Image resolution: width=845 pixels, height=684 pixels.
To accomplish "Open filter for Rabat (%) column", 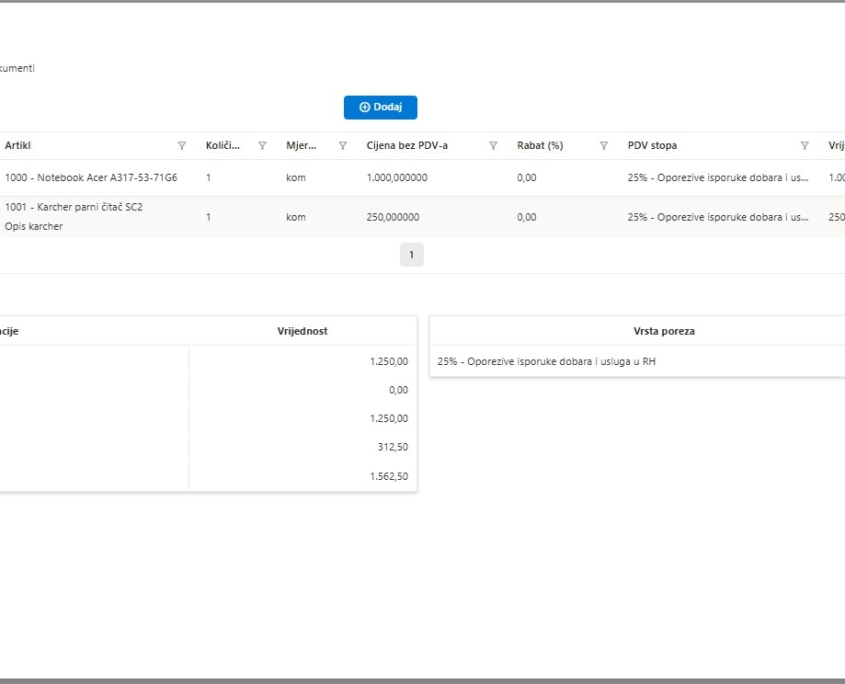I will click(x=603, y=146).
